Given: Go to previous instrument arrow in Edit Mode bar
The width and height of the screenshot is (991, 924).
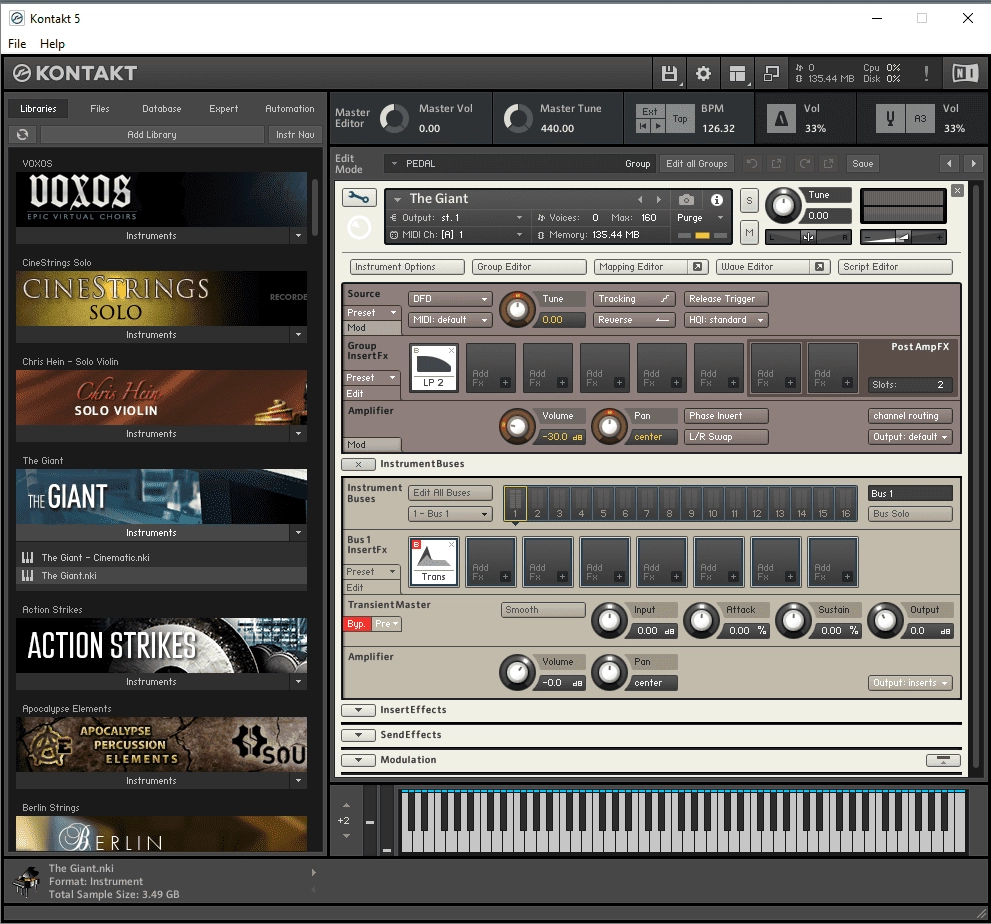Looking at the screenshot, I should [949, 164].
